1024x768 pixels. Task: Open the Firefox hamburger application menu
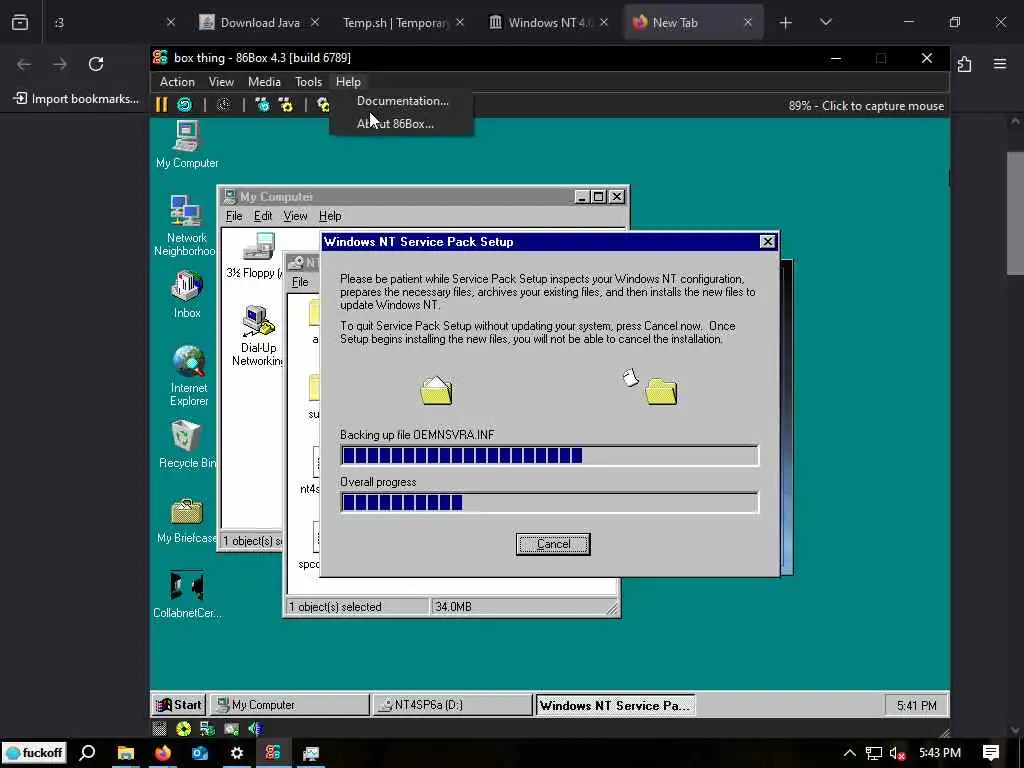click(x=1000, y=64)
